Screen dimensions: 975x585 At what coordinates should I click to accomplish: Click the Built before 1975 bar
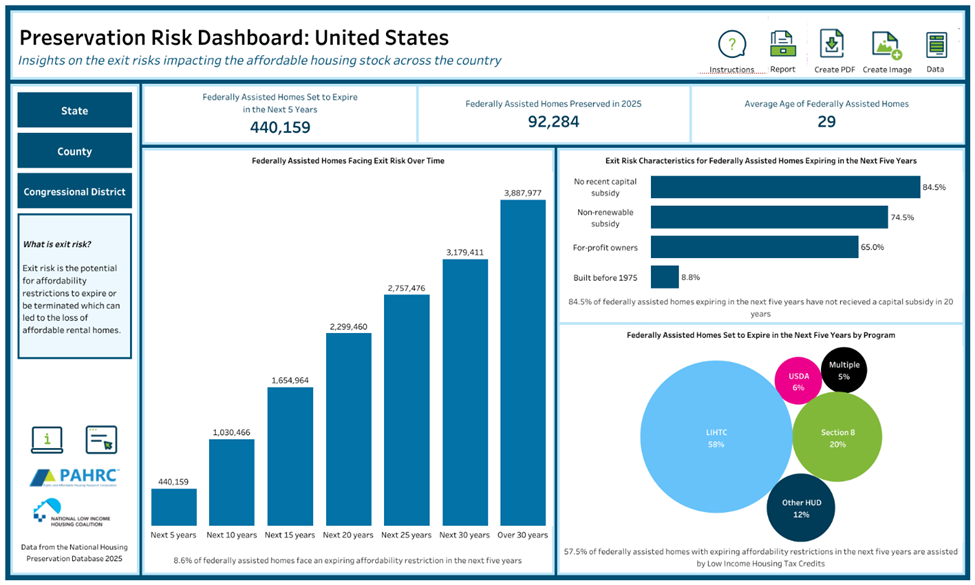point(665,277)
